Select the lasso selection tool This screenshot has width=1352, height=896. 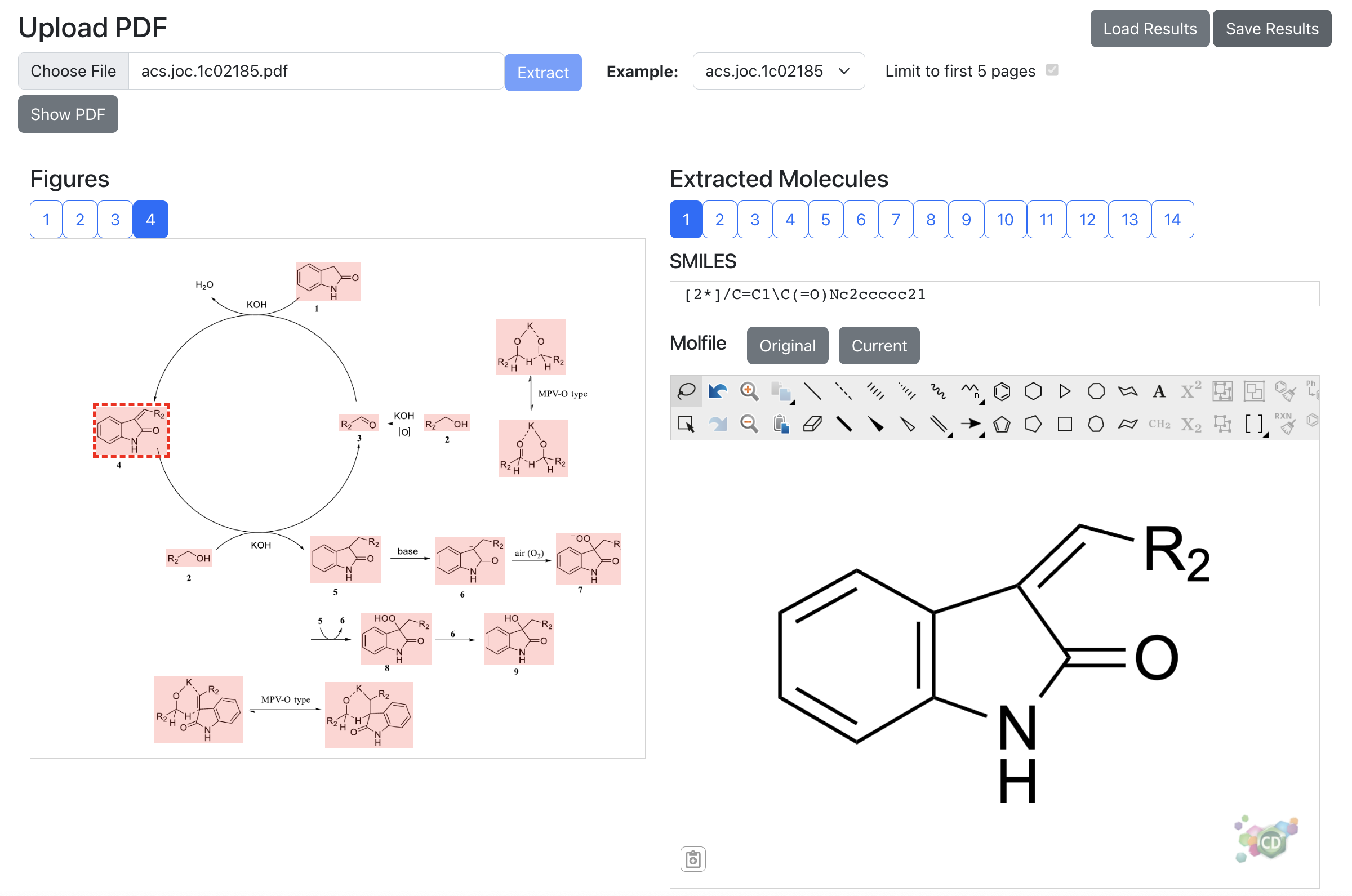point(686,391)
